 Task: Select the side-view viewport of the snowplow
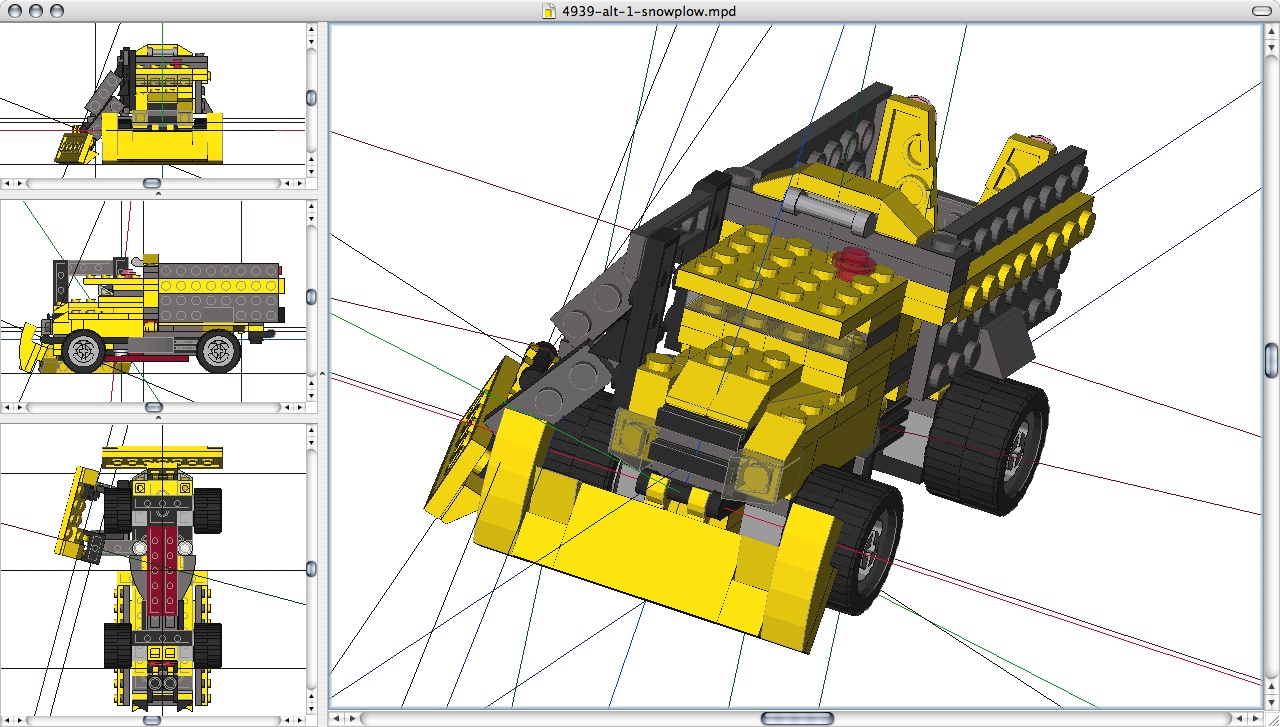(150, 300)
